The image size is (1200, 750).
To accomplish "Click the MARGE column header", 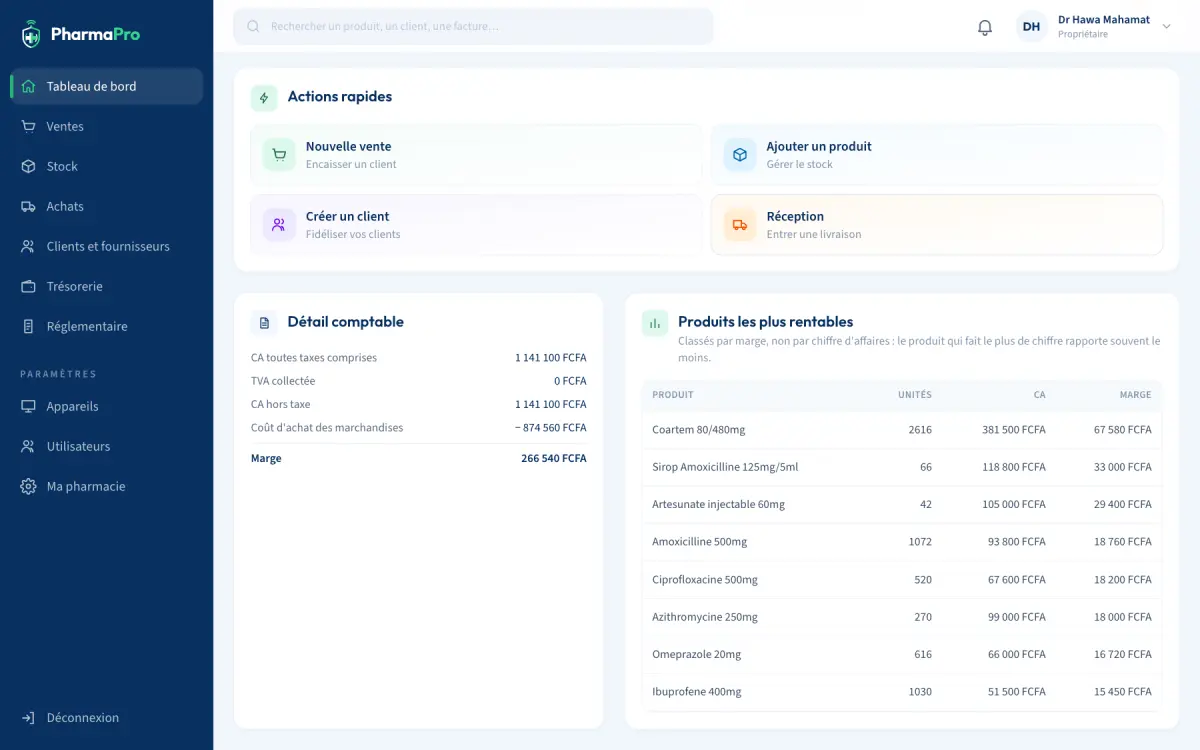I will coord(1136,395).
